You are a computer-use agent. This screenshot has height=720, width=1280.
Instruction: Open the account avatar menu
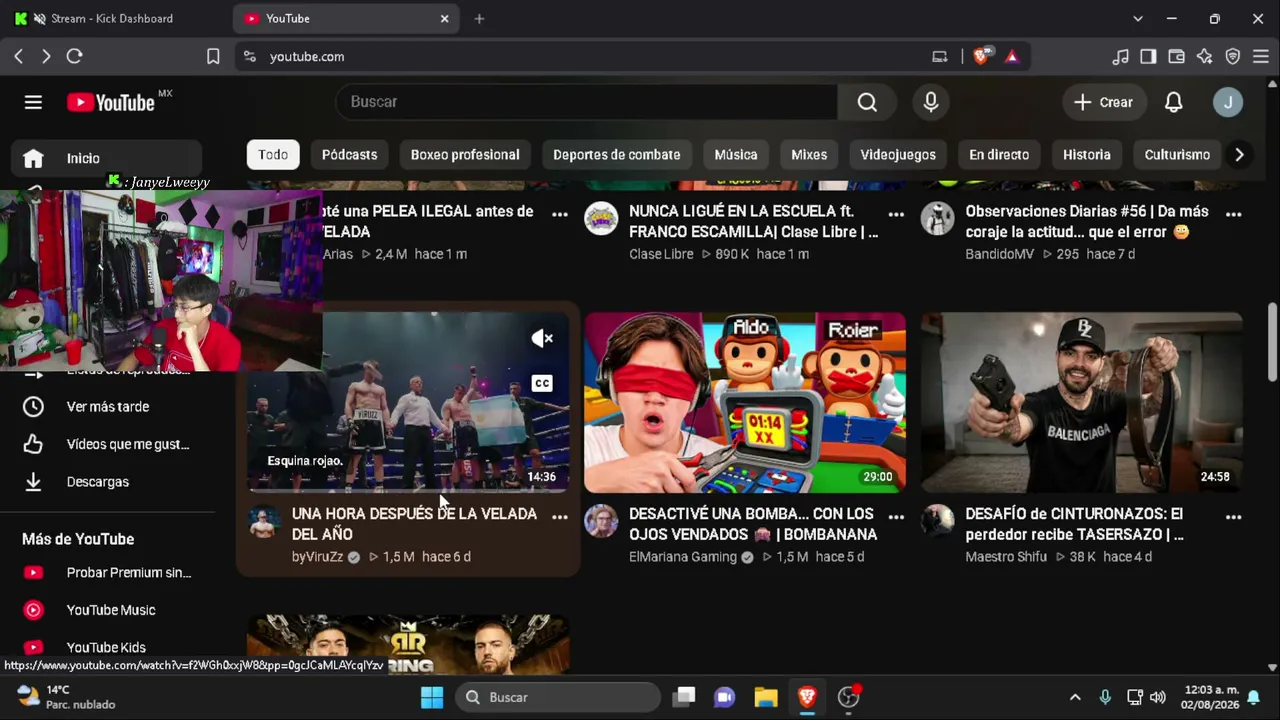point(1228,102)
